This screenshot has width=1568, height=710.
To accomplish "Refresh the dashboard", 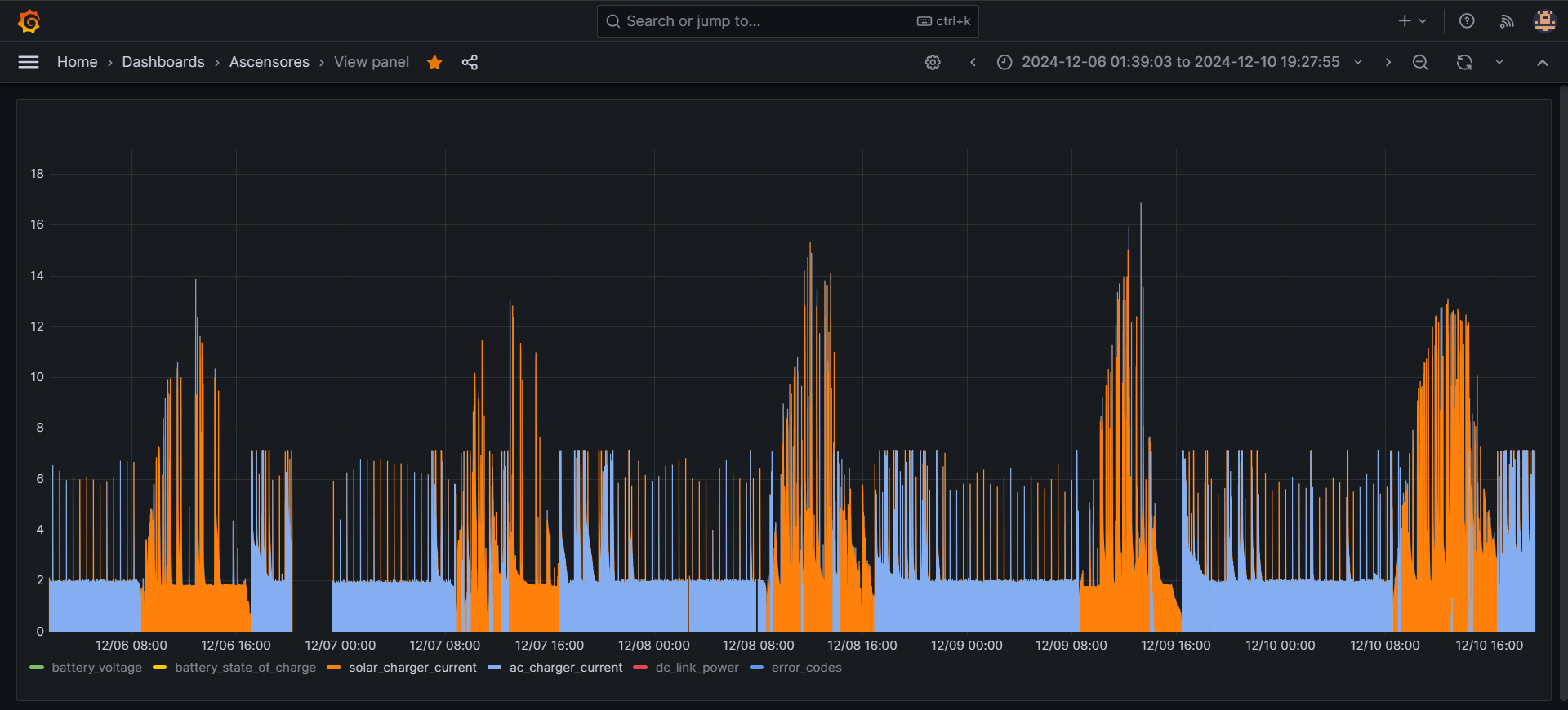I will pos(1464,62).
